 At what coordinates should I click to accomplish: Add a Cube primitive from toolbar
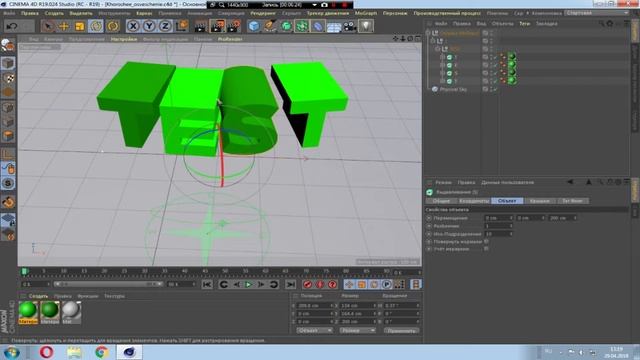tap(254, 26)
